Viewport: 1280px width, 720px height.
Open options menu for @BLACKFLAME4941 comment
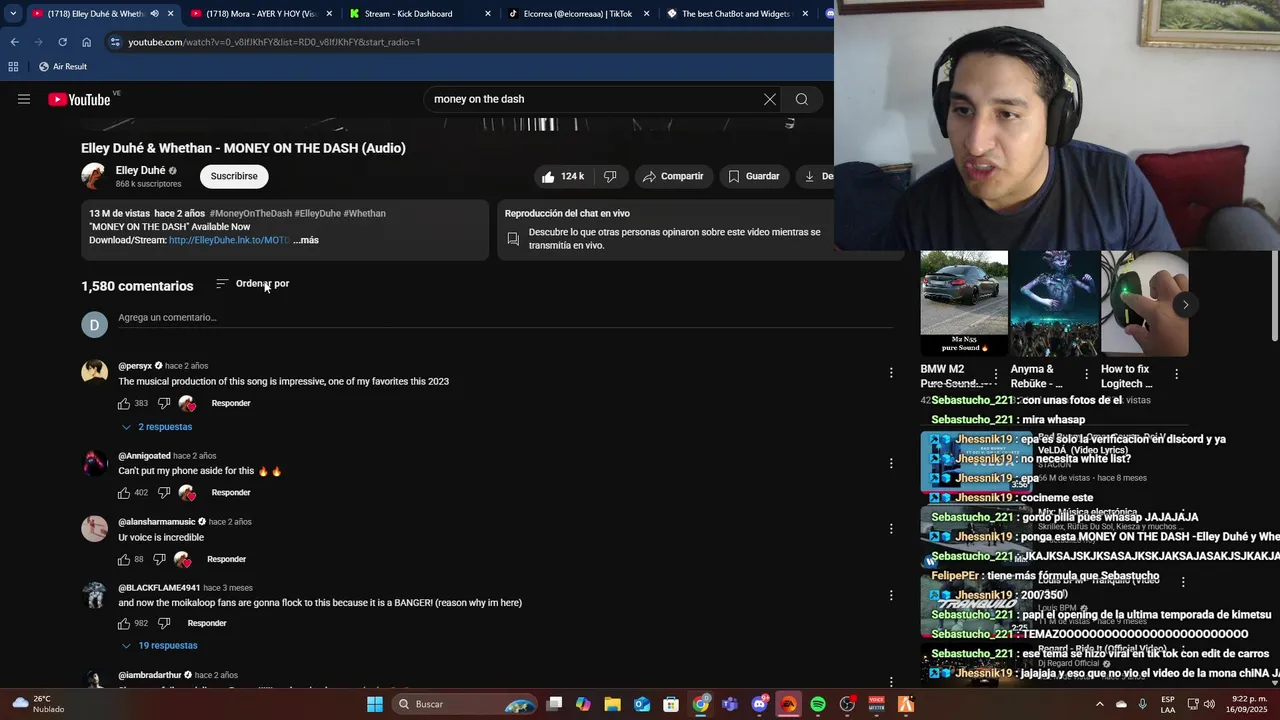pyautogui.click(x=891, y=595)
